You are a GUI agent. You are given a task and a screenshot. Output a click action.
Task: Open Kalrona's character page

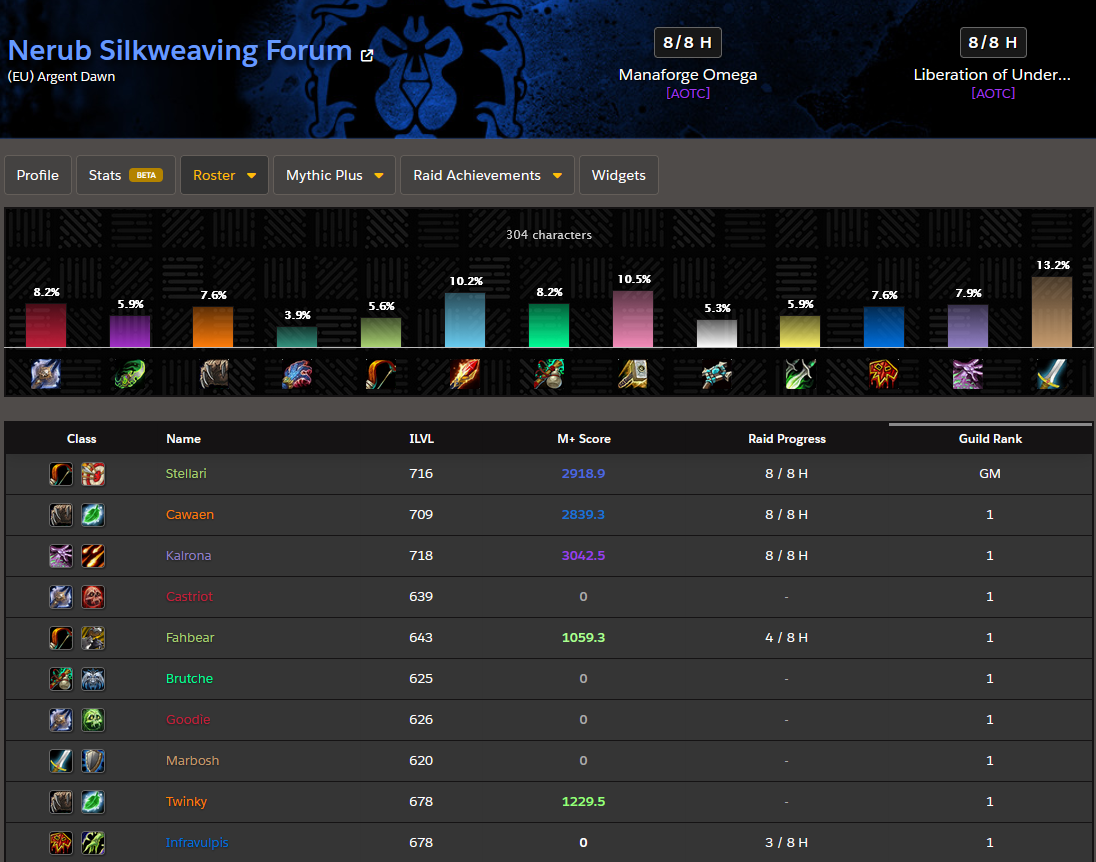(188, 555)
